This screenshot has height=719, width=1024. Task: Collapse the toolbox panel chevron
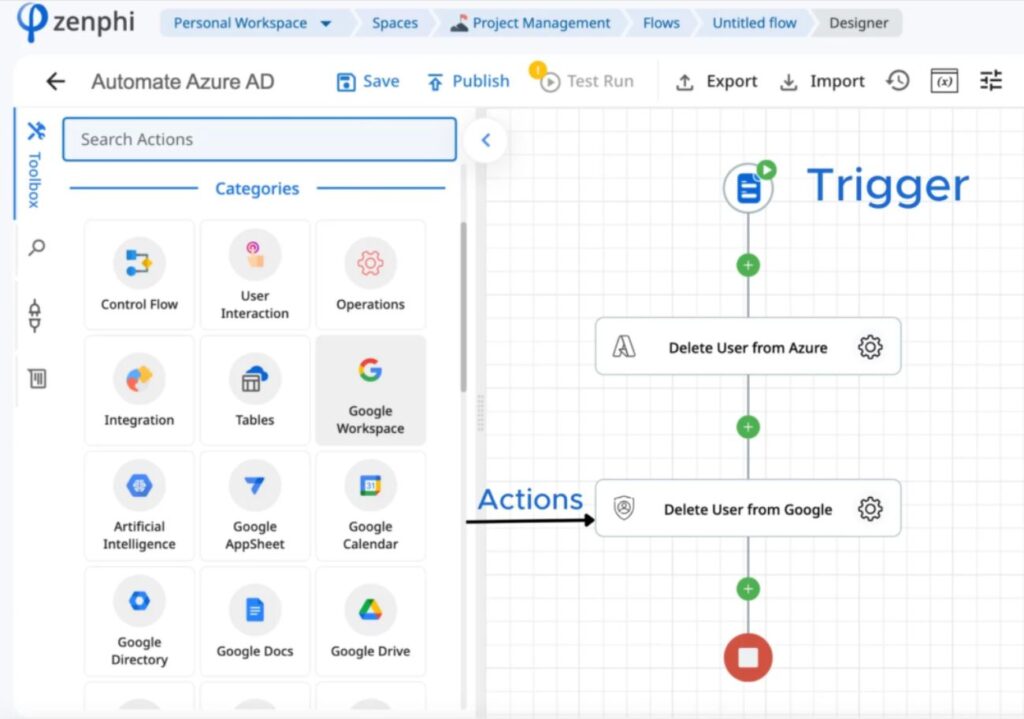click(x=485, y=140)
